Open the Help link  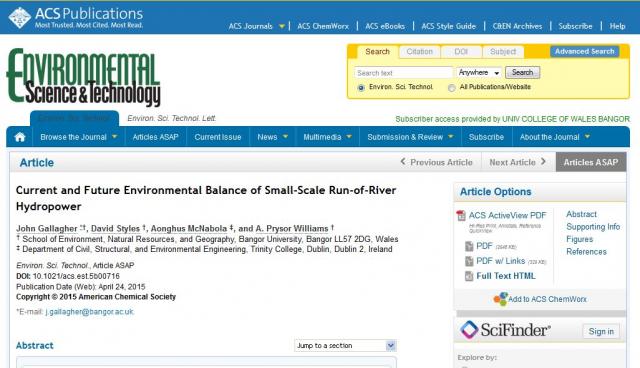coord(617,26)
